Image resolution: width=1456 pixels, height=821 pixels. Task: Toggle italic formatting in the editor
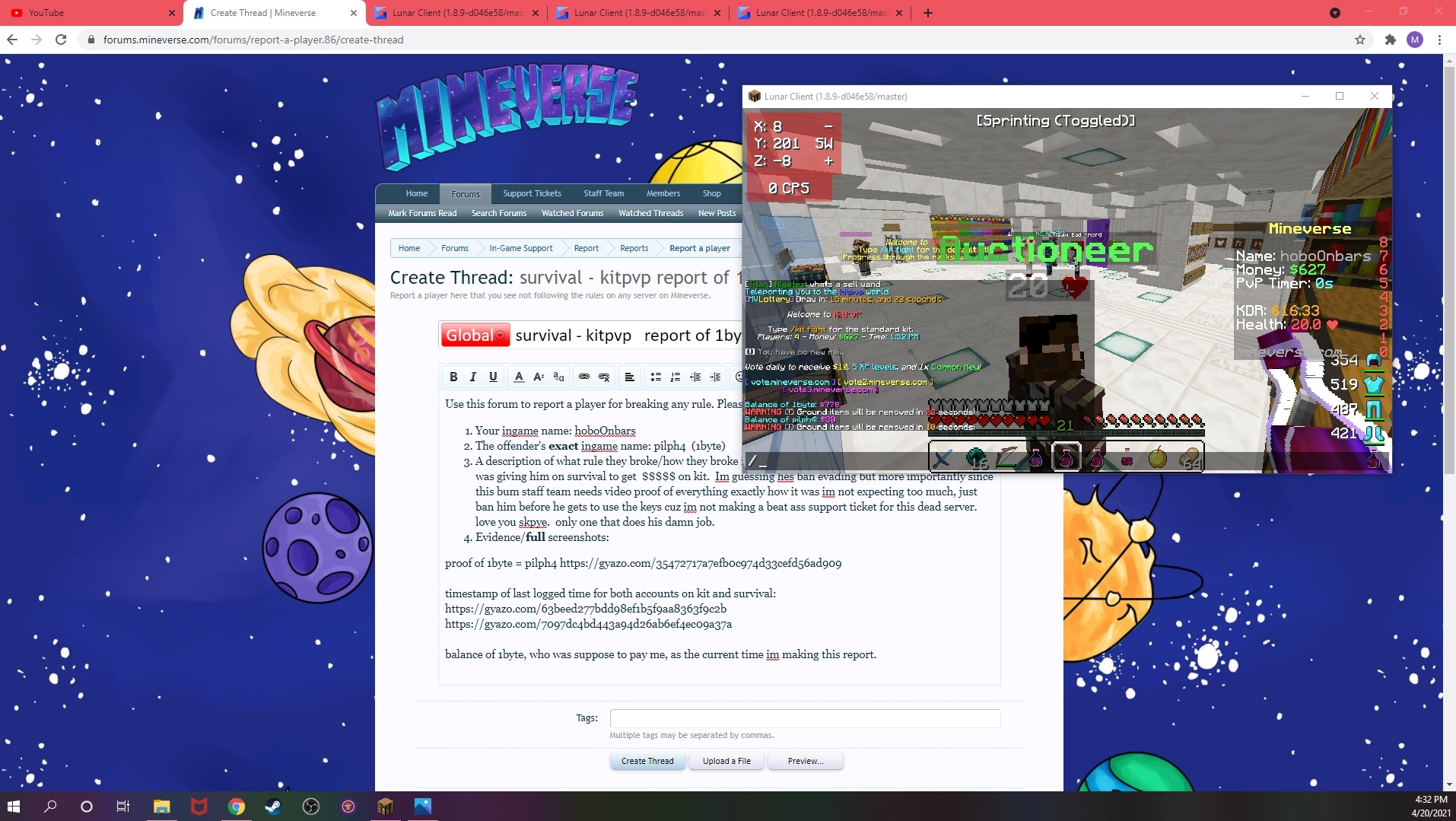tap(473, 377)
